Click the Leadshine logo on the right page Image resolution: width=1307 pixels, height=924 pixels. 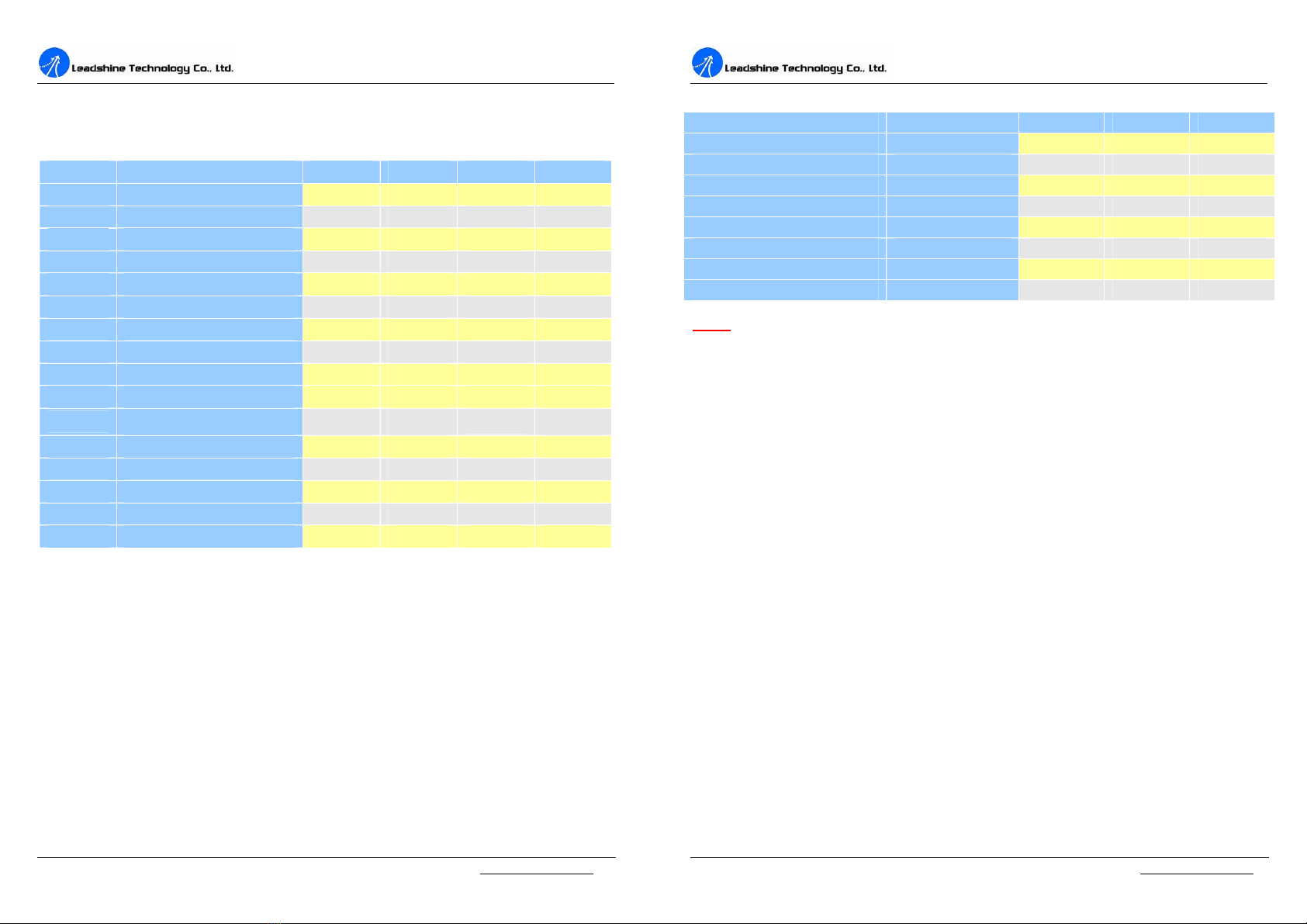pos(707,63)
